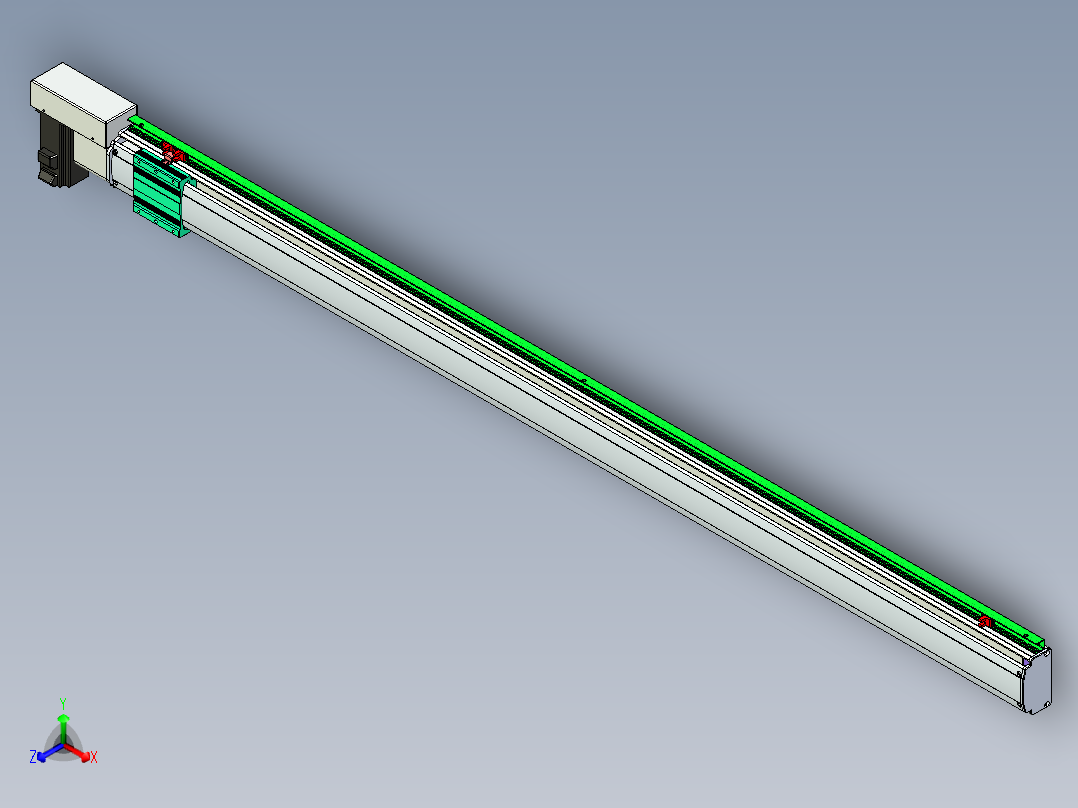Click the red X axis label on the triad
Image resolution: width=1078 pixels, height=808 pixels.
point(94,757)
